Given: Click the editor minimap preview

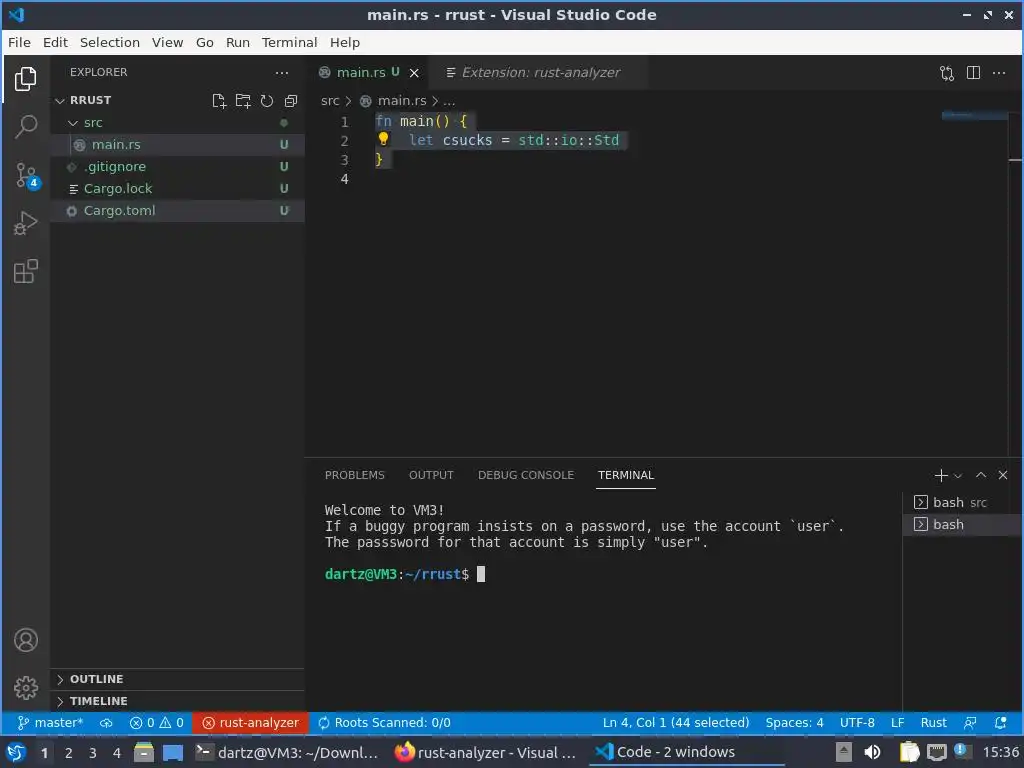Looking at the screenshot, I should click(x=974, y=116).
